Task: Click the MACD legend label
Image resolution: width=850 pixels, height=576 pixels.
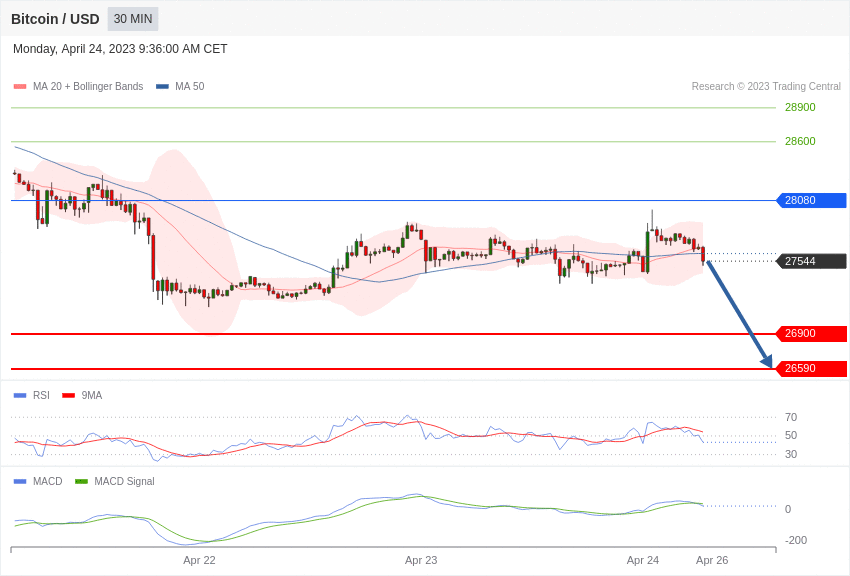Action: [48, 481]
